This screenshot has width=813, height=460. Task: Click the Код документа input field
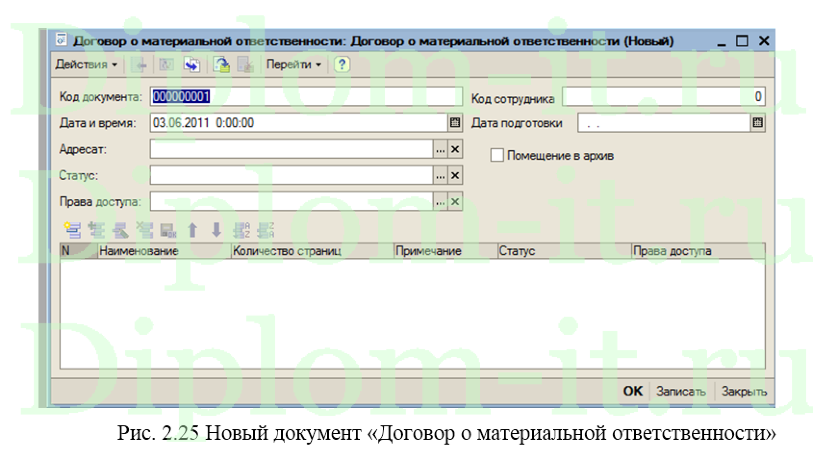(x=306, y=96)
